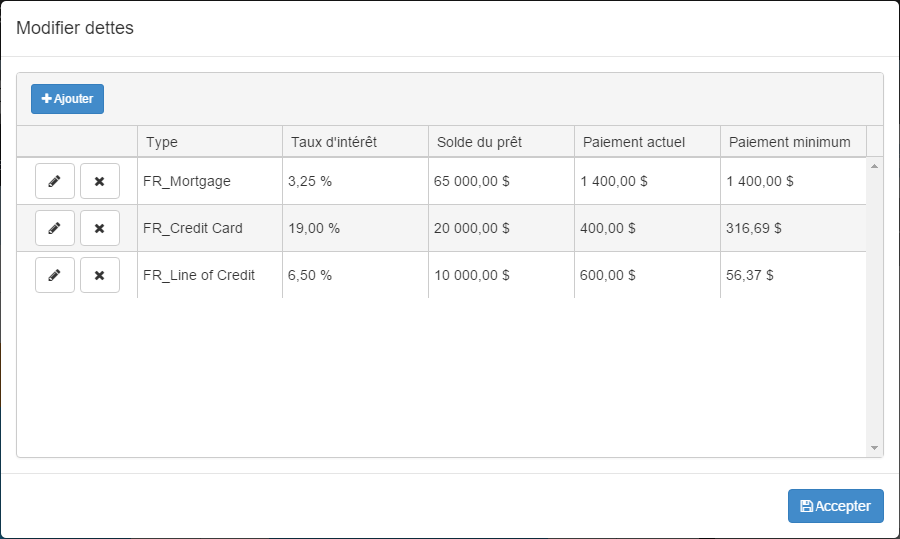Viewport: 900px width, 539px height.
Task: Select the Paiement minimum column header
Action: (790, 142)
